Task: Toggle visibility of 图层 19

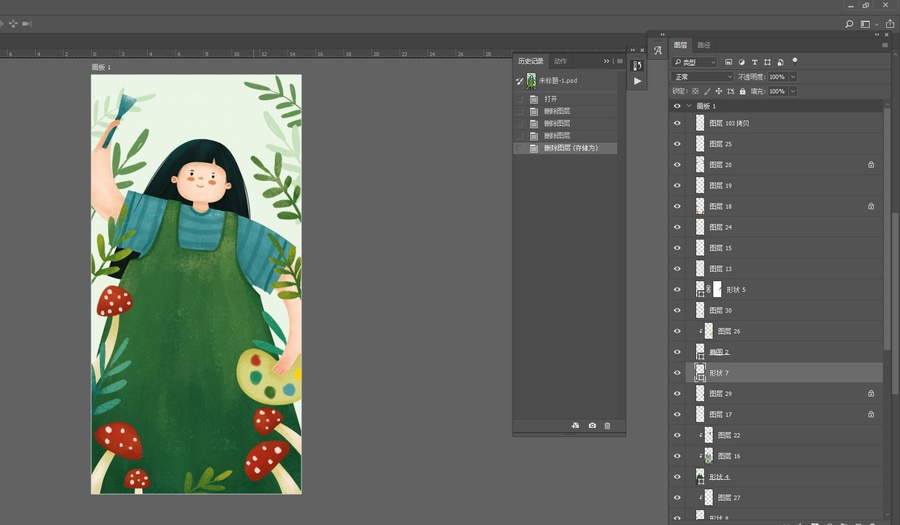Action: 677,185
